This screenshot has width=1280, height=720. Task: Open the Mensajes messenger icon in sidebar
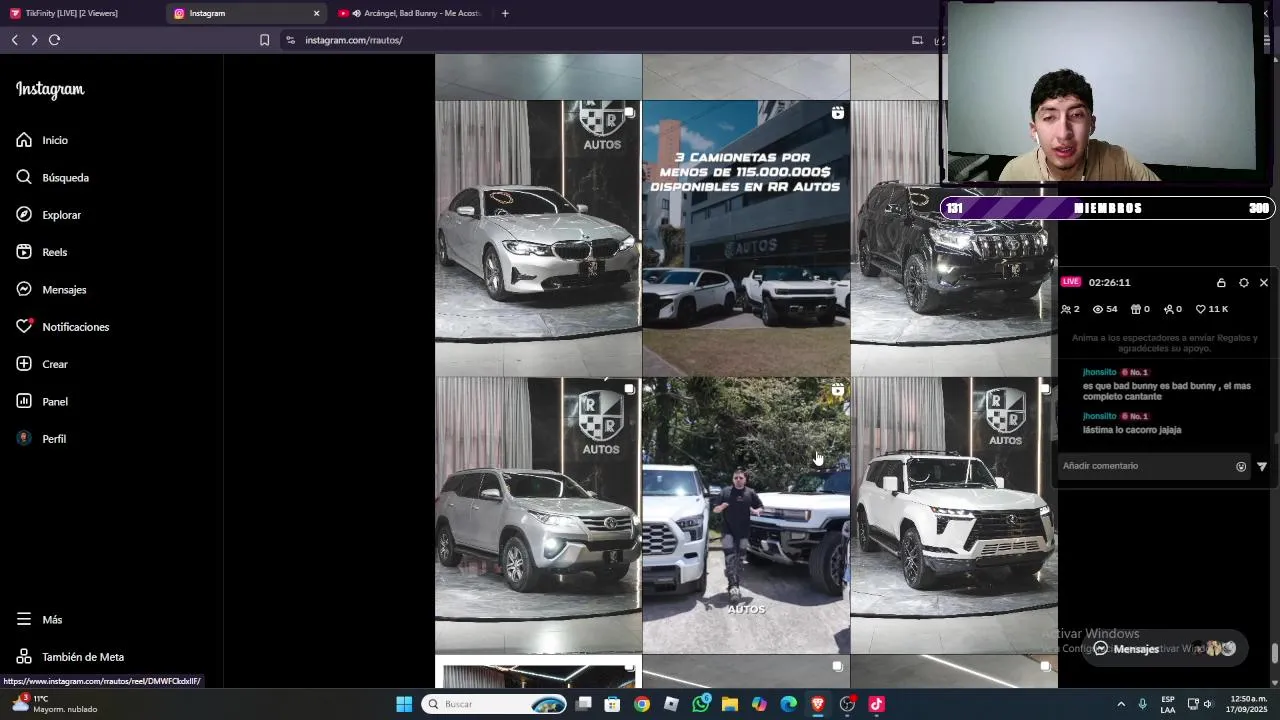[x=24, y=289]
